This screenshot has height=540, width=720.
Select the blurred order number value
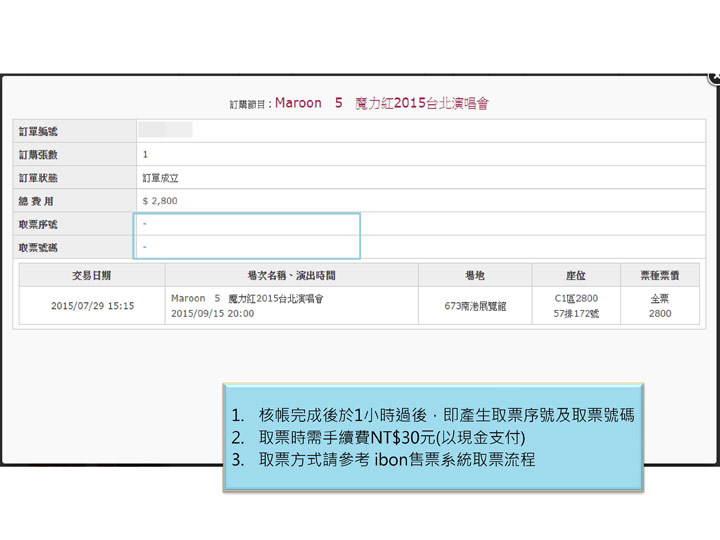pos(165,130)
